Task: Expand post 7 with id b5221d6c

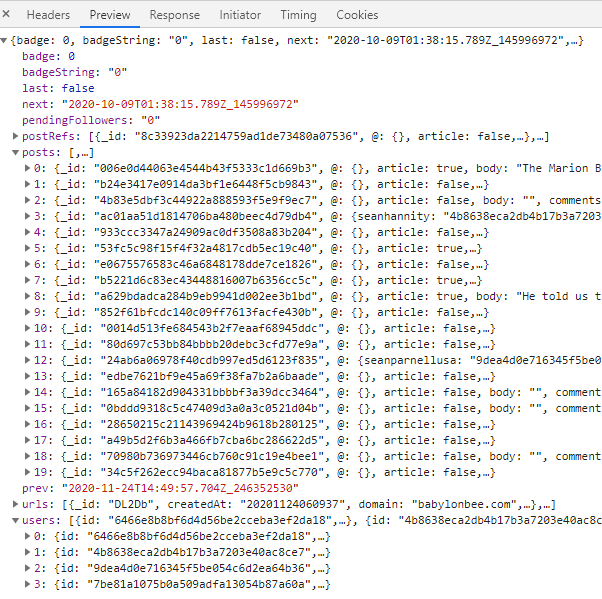Action: pos(28,280)
